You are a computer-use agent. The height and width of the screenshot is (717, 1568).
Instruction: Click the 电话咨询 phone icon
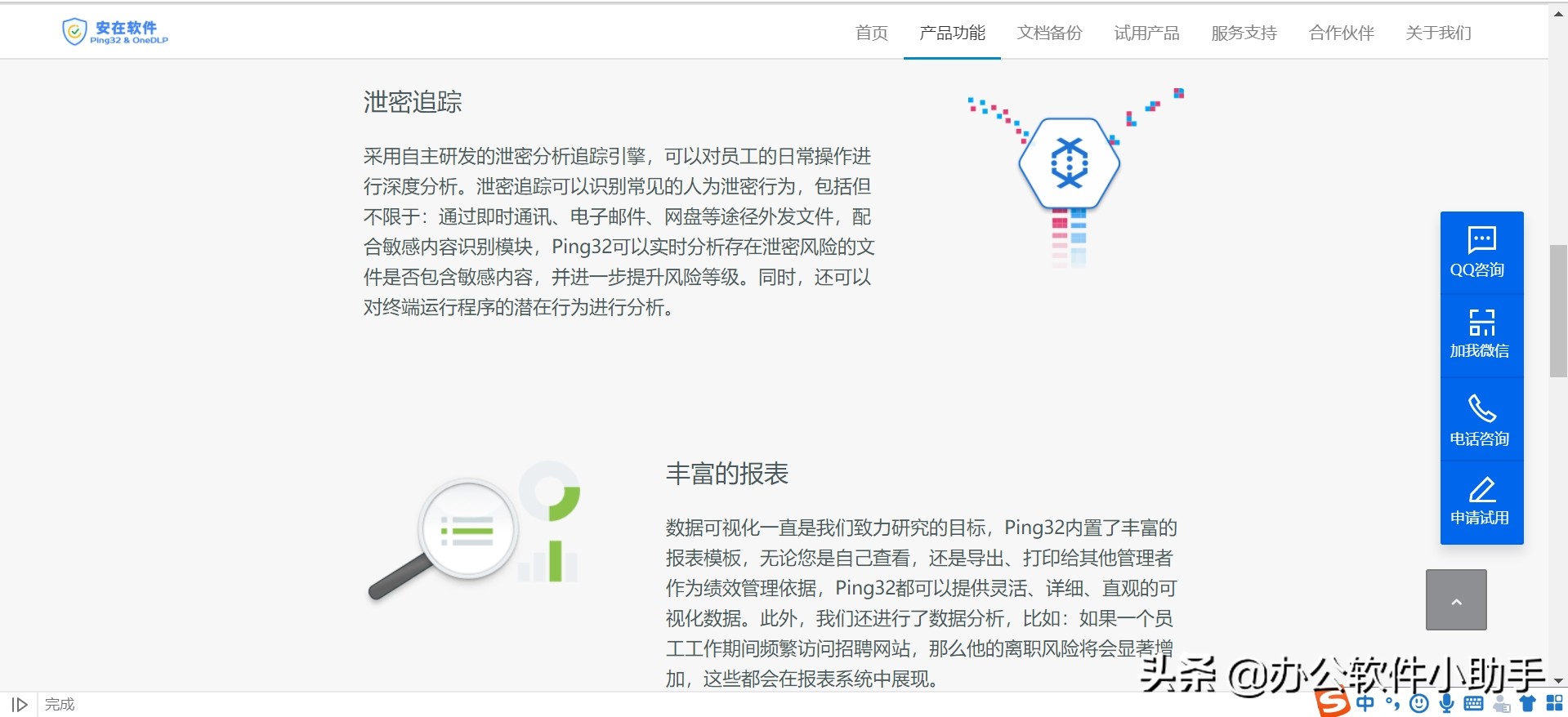[1481, 407]
